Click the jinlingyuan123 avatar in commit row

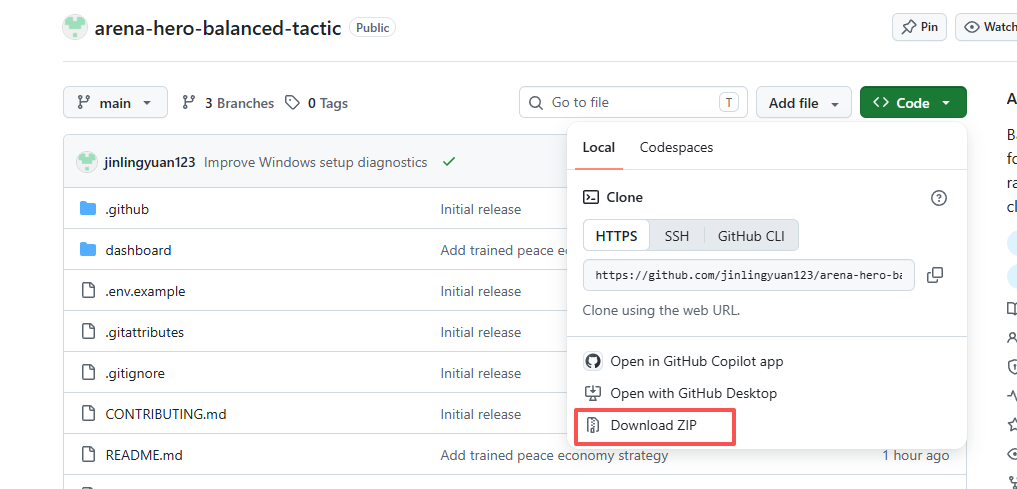point(87,161)
